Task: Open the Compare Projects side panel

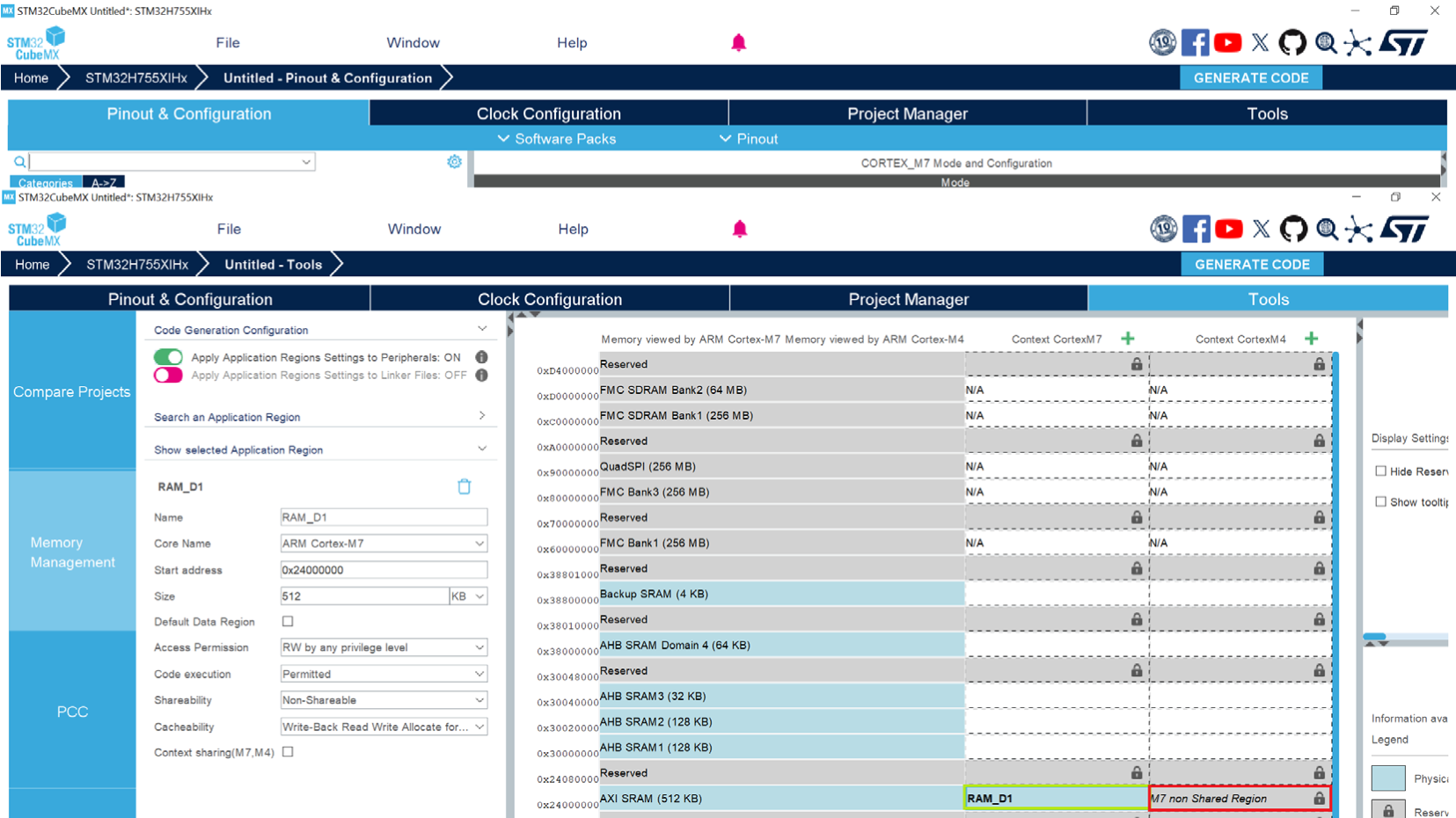Action: [72, 392]
